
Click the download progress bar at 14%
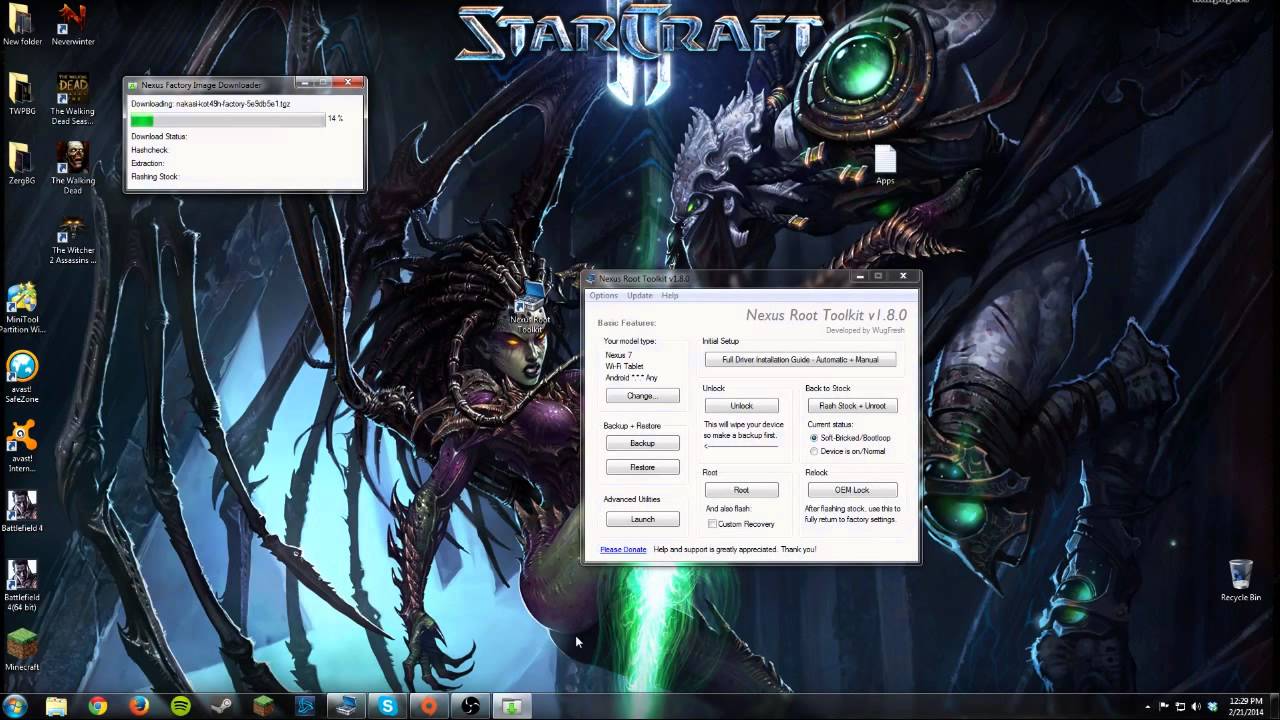[228, 119]
